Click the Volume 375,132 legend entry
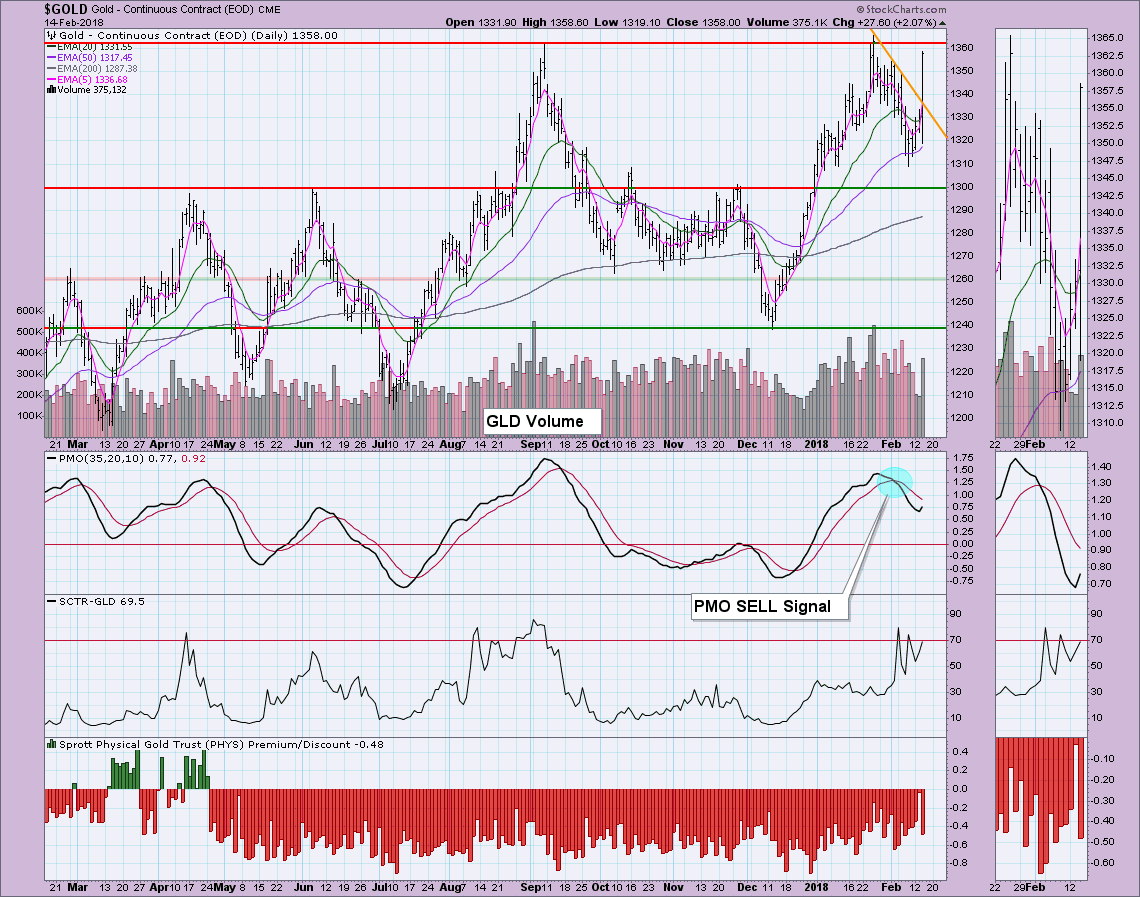The height and width of the screenshot is (897, 1140). 92,89
